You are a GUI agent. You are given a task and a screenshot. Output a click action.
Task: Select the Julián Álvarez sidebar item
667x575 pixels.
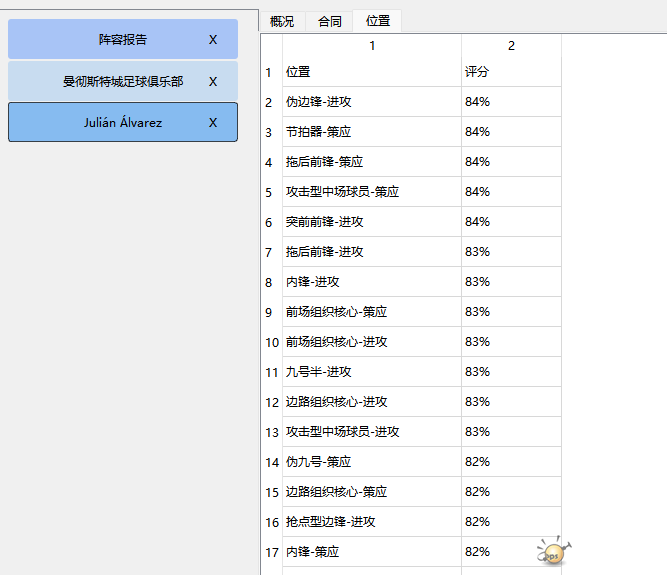click(x=122, y=123)
